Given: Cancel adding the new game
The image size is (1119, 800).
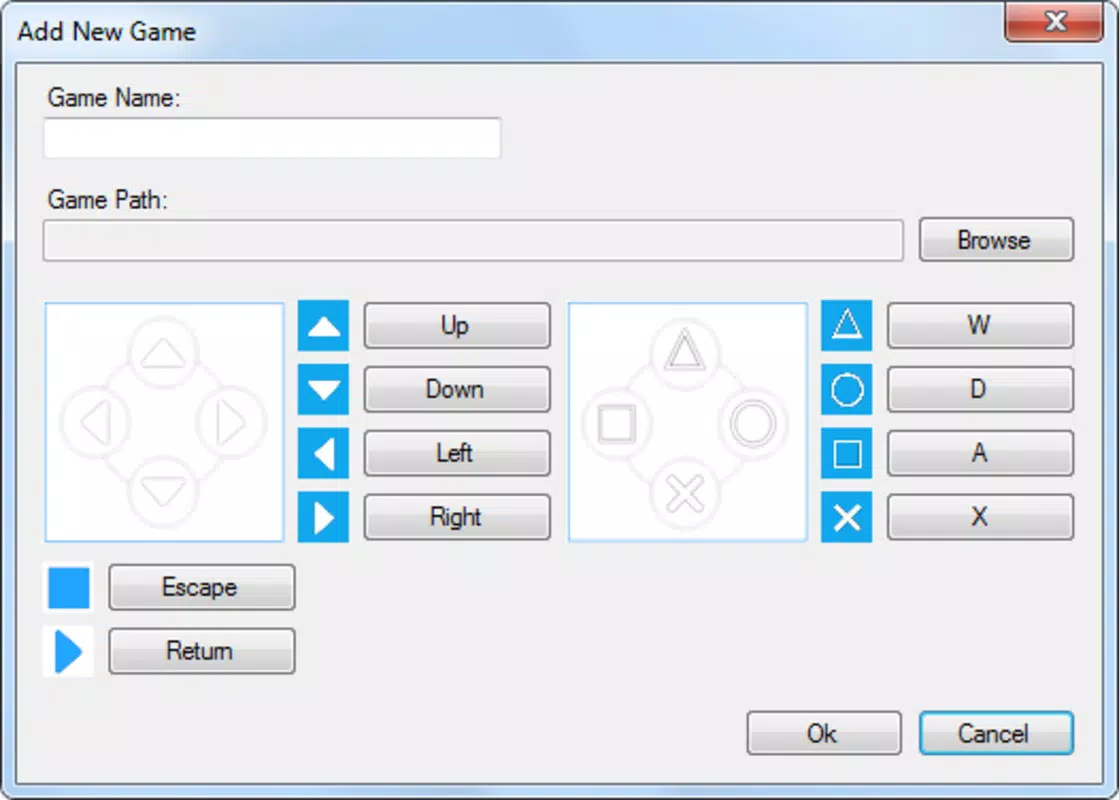Looking at the screenshot, I should [x=996, y=733].
